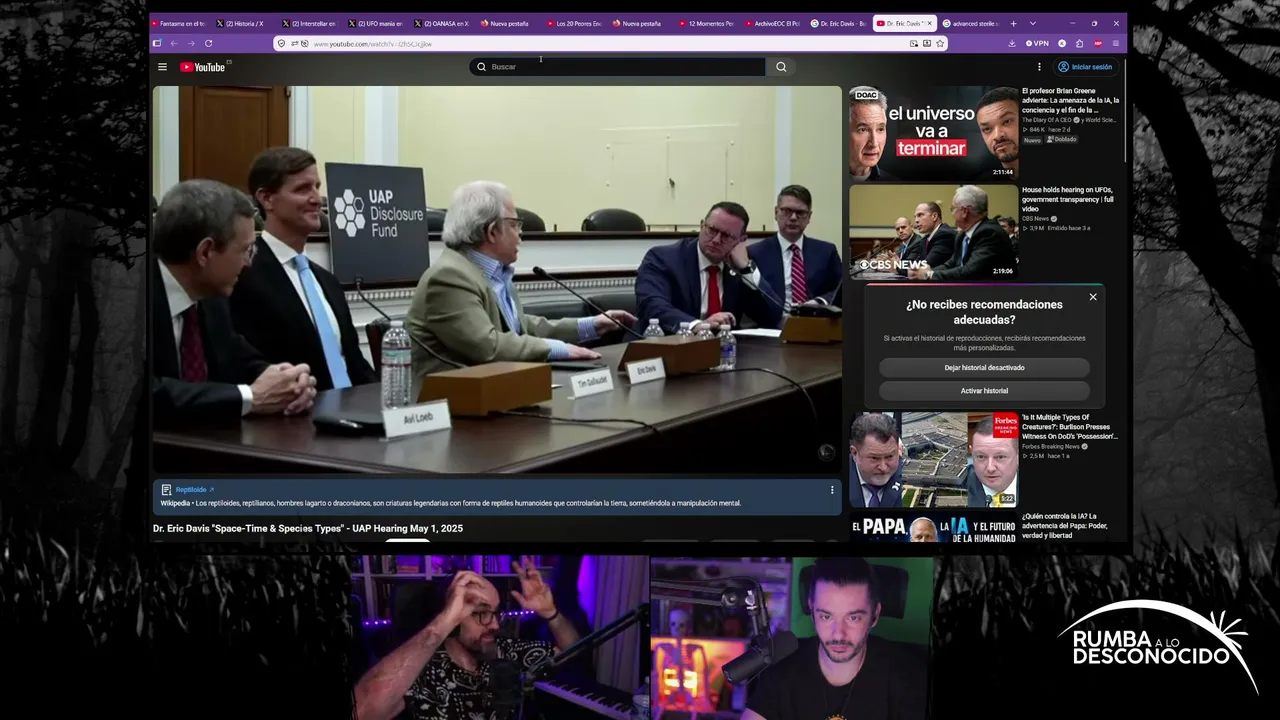This screenshot has height=720, width=1280.
Task: Open title 'Is It Multiple Types Of Creatures?'
Action: pyautogui.click(x=1070, y=427)
